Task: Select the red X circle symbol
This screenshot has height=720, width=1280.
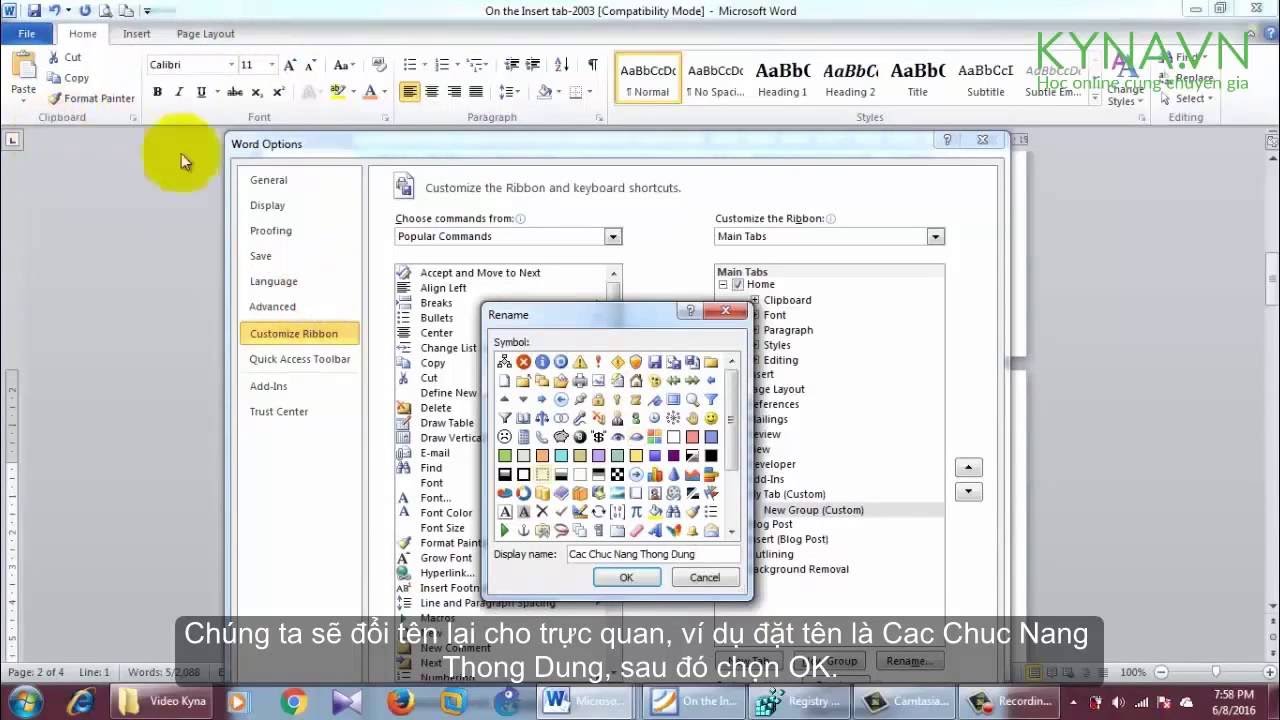Action: (x=523, y=362)
